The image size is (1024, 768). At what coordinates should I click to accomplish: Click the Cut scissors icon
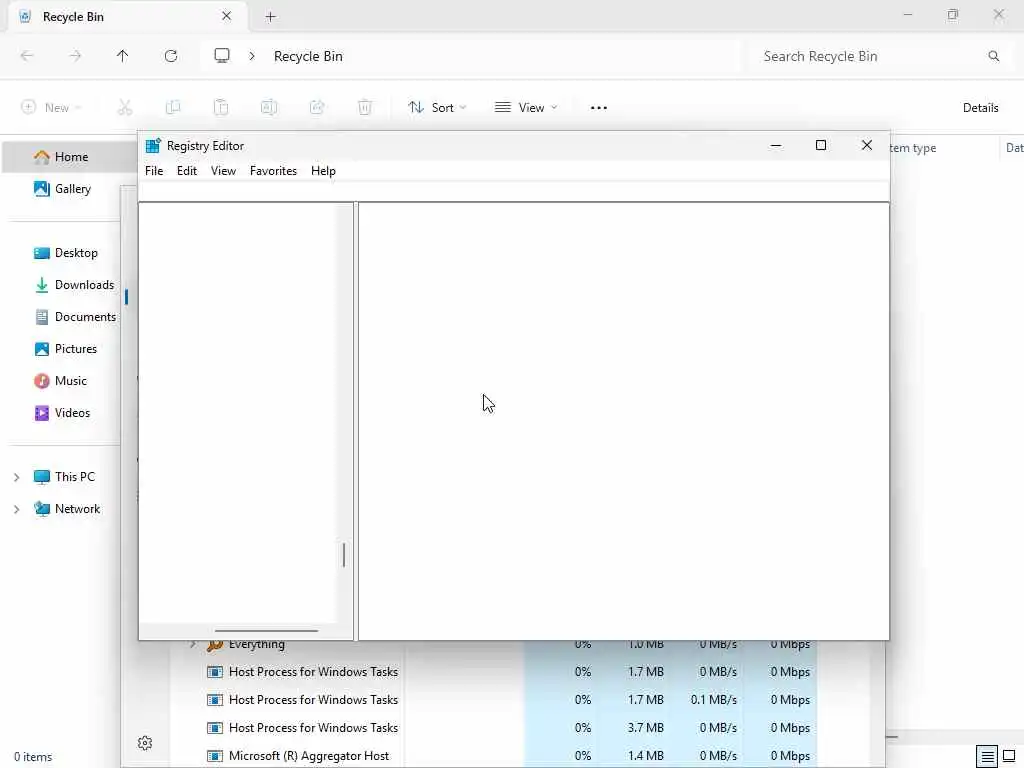(x=125, y=108)
